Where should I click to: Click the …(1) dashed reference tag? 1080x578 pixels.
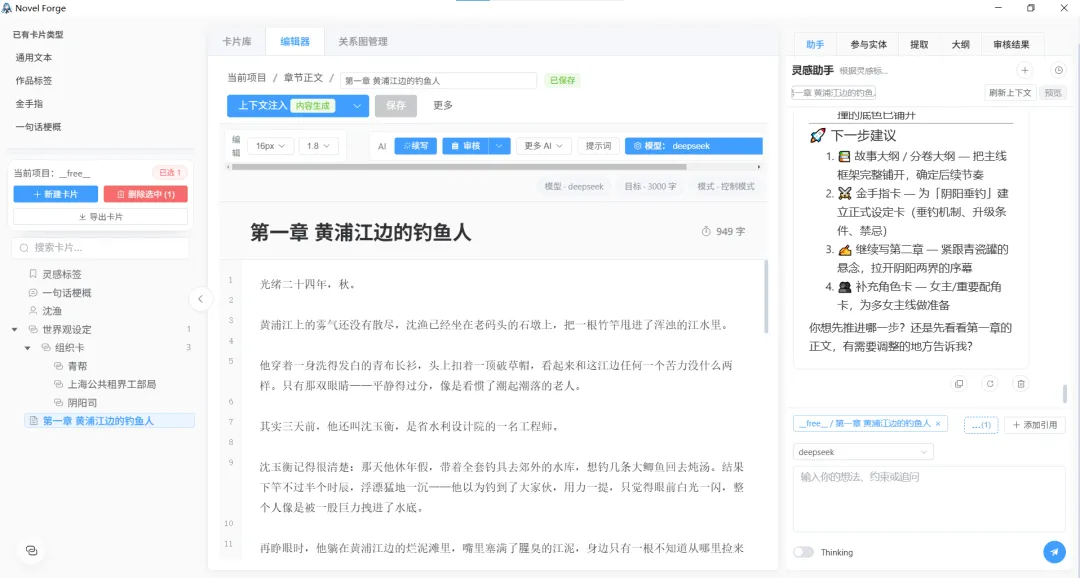click(981, 425)
